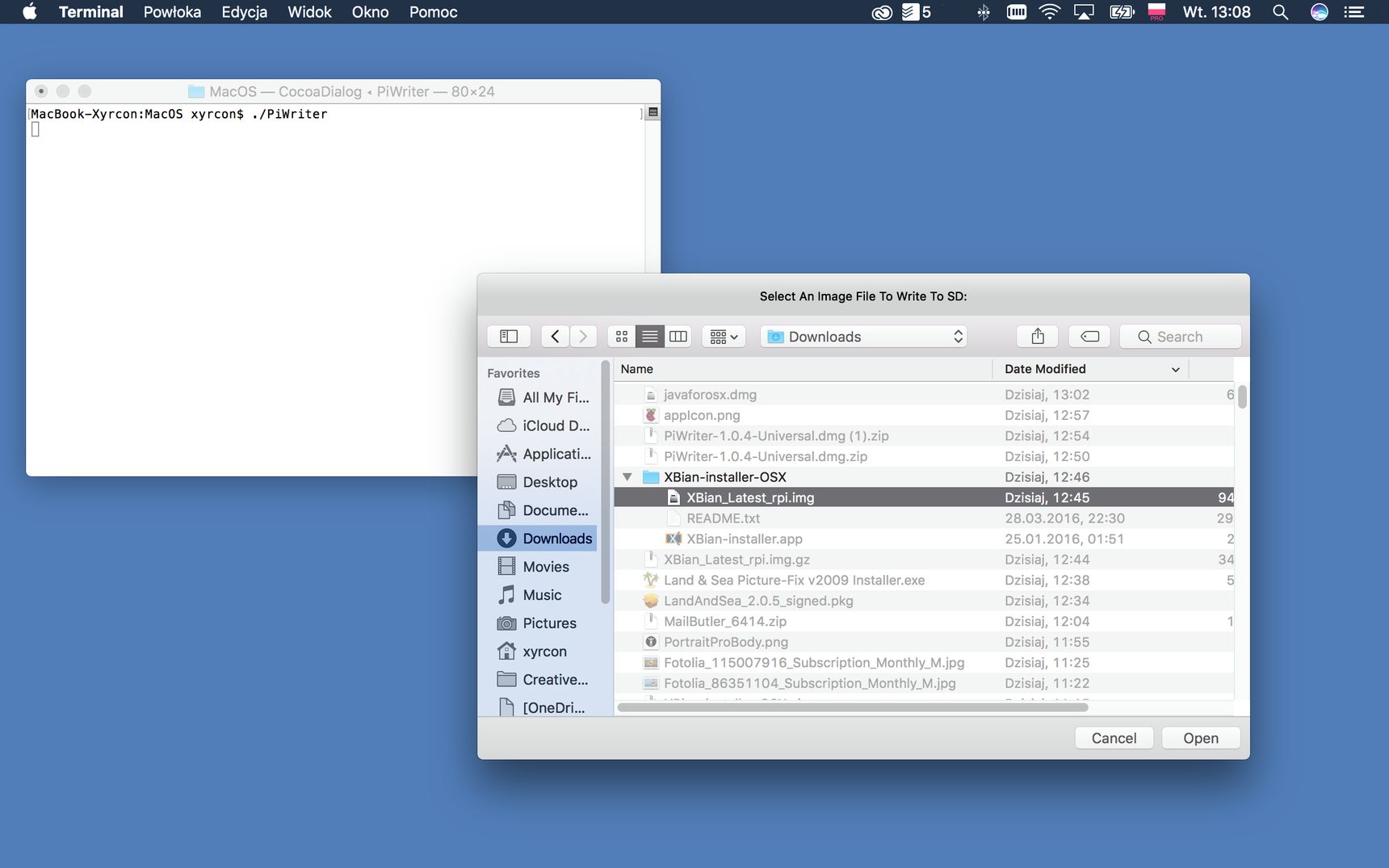
Task: Select XBian_Latest_rpi.img file
Action: coord(924,497)
